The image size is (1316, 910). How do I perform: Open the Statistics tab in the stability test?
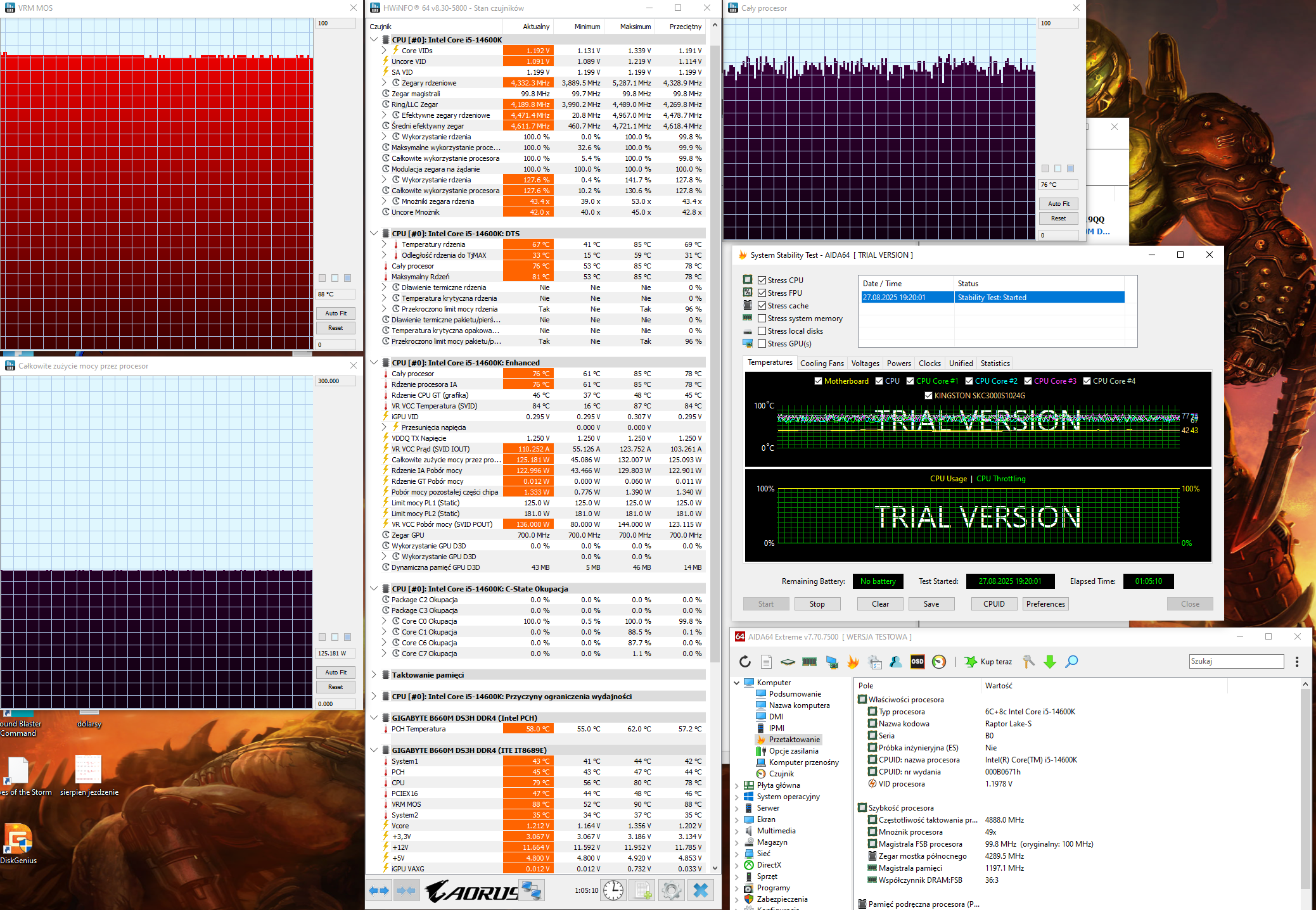click(x=995, y=363)
